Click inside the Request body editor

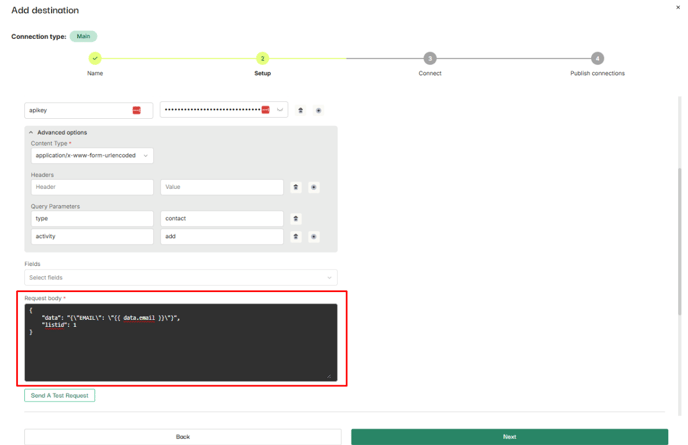tap(181, 342)
